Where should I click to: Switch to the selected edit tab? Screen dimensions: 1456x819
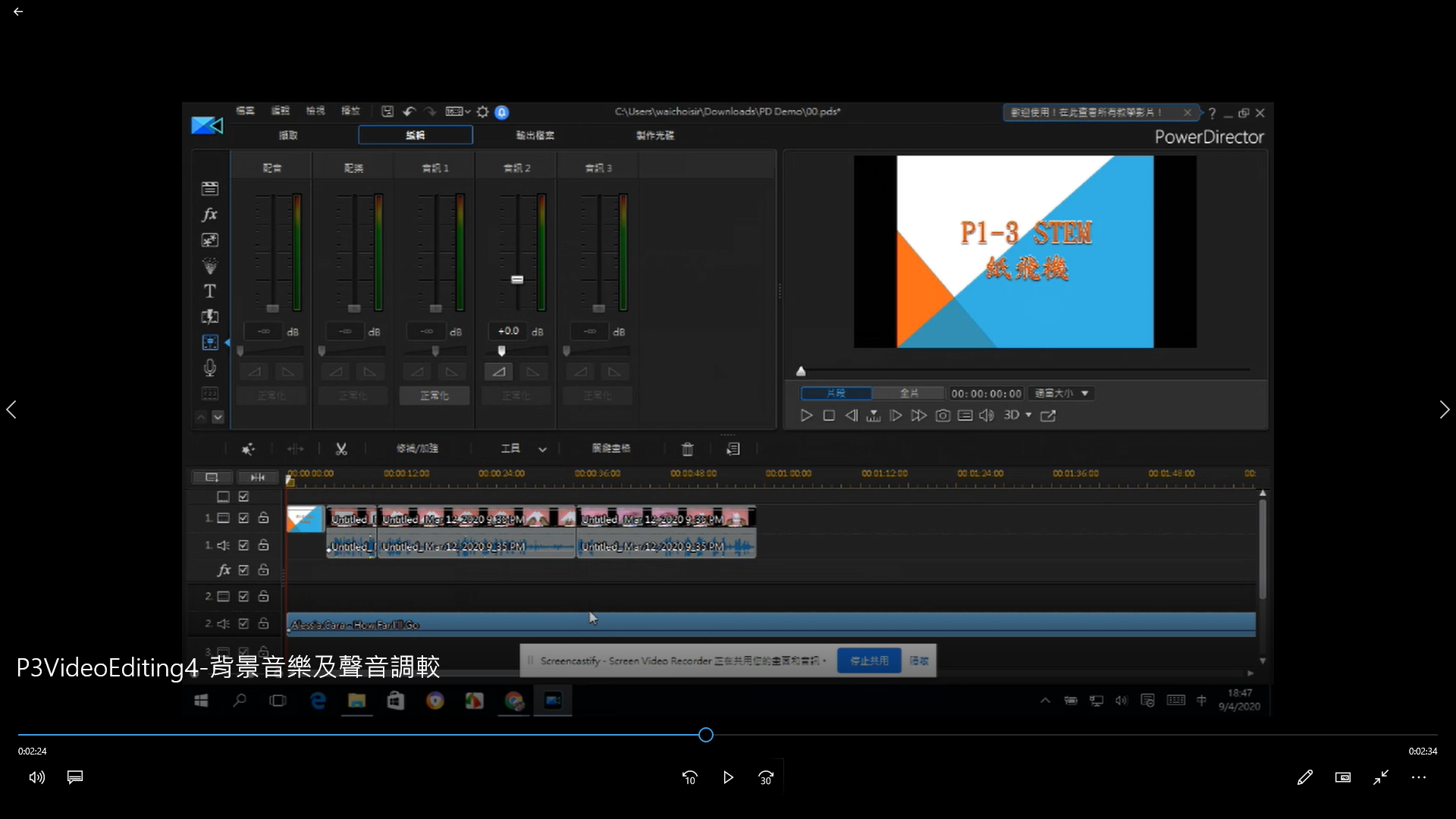point(416,136)
